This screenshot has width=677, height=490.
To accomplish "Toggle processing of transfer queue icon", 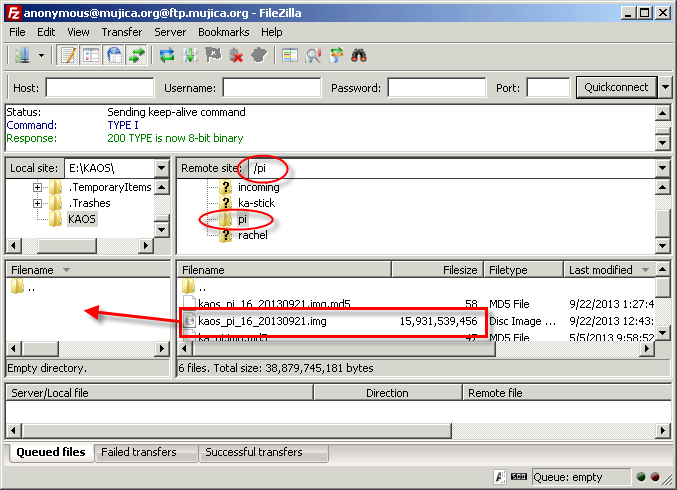I will [x=190, y=56].
